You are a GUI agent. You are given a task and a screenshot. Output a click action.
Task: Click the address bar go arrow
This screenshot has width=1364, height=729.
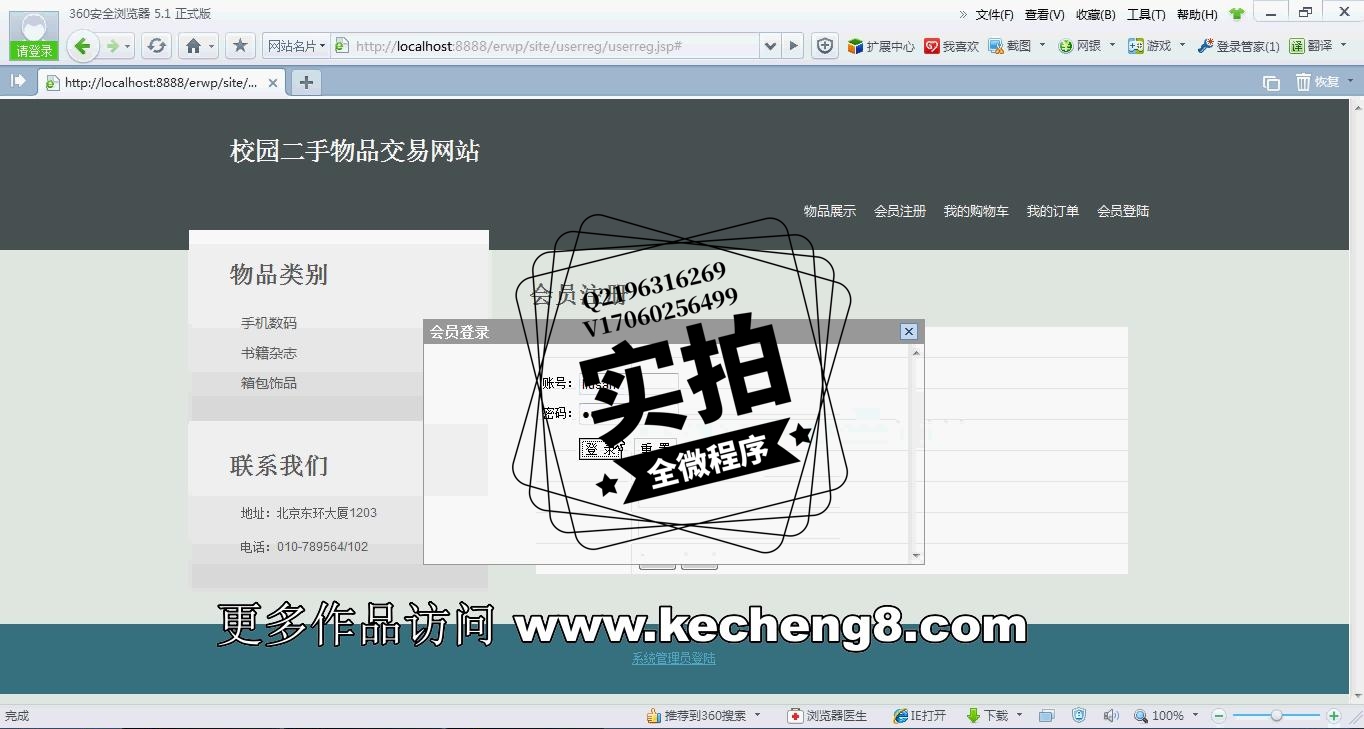pyautogui.click(x=793, y=46)
